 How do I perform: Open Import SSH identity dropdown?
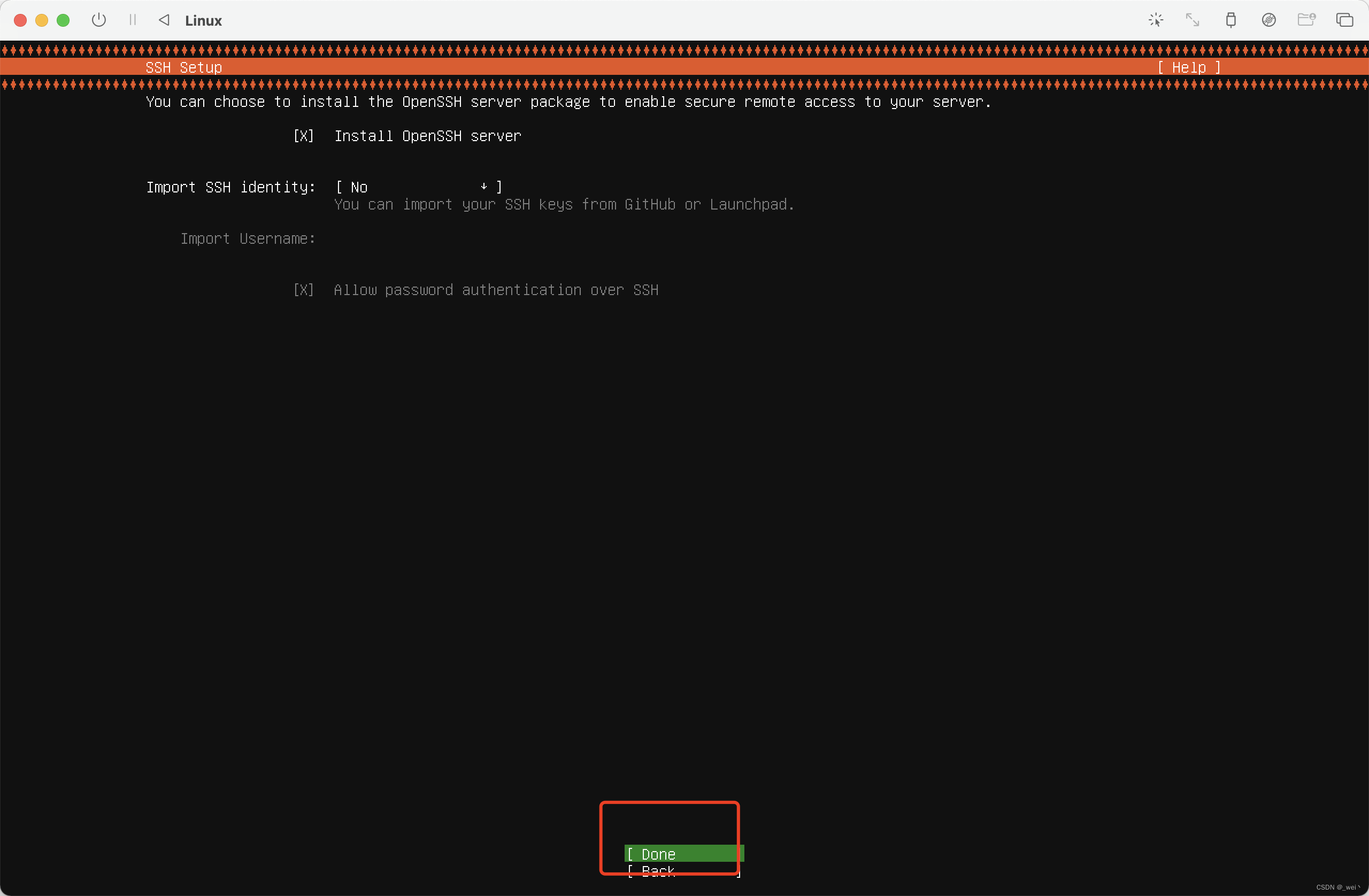tap(418, 188)
